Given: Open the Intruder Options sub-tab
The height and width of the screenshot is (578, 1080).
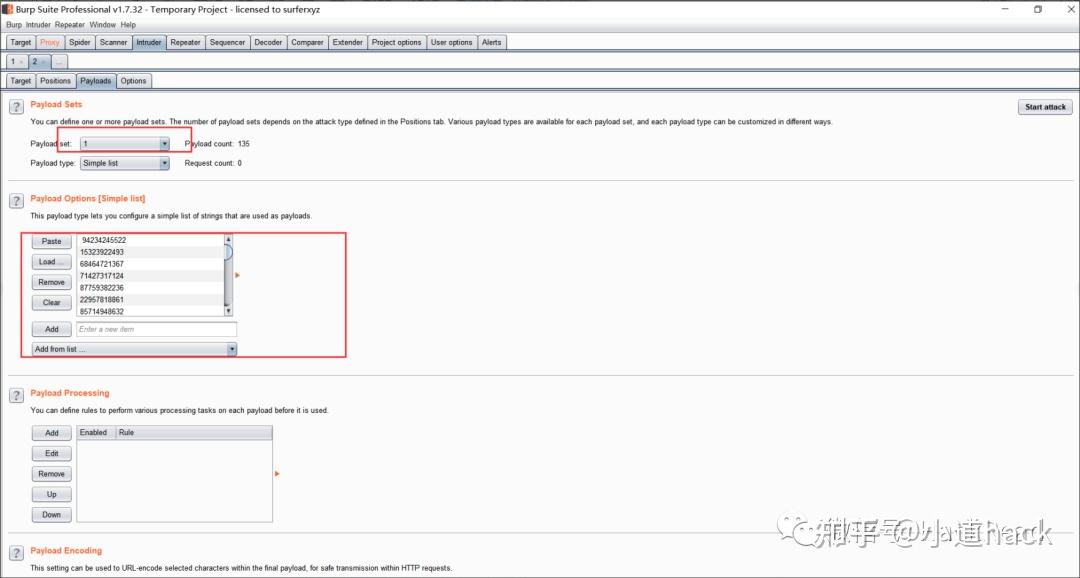Looking at the screenshot, I should pyautogui.click(x=134, y=81).
